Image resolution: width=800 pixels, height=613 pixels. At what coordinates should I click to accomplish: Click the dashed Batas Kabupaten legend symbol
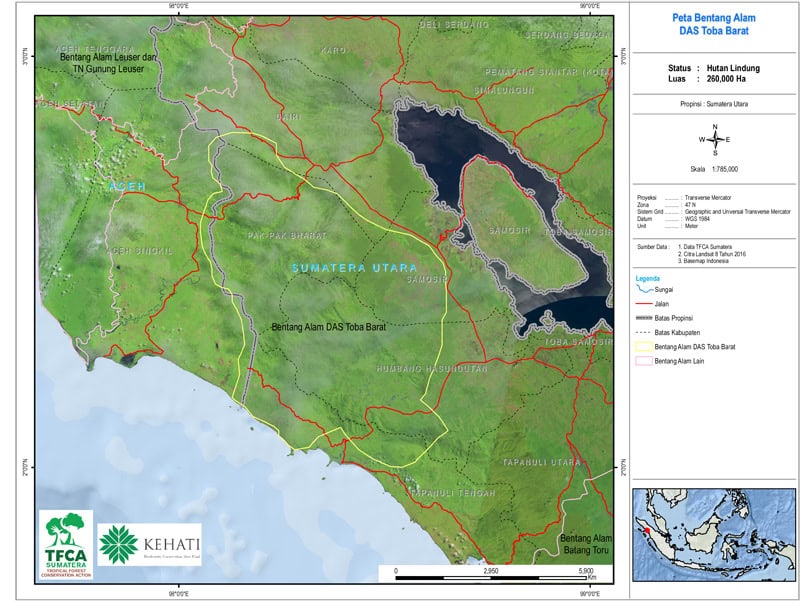643,331
